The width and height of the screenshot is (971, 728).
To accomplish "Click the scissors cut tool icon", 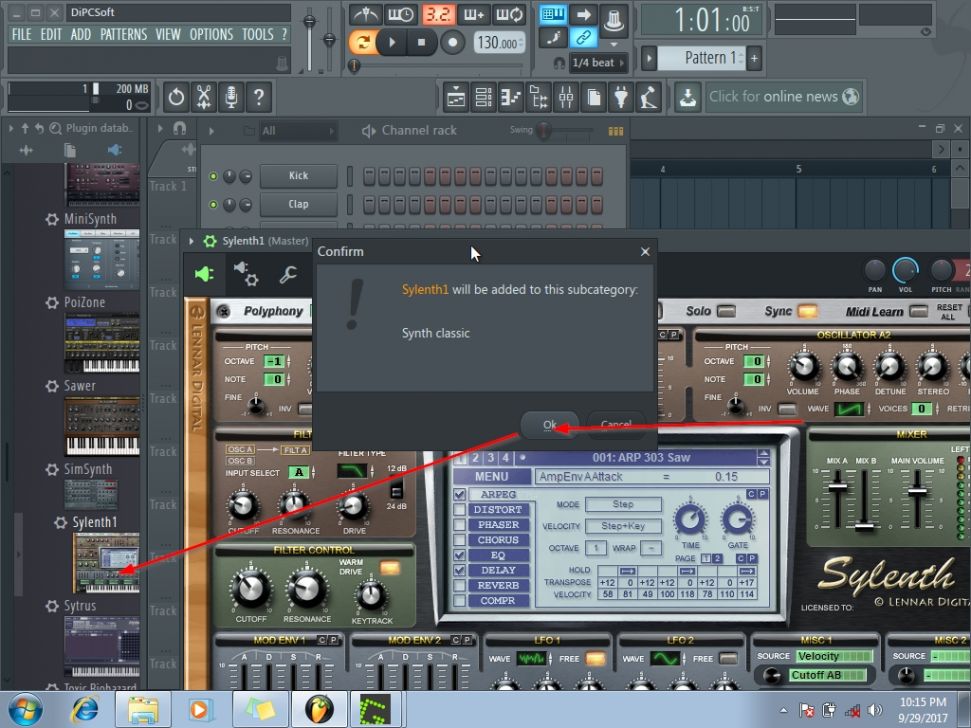I will coord(204,97).
